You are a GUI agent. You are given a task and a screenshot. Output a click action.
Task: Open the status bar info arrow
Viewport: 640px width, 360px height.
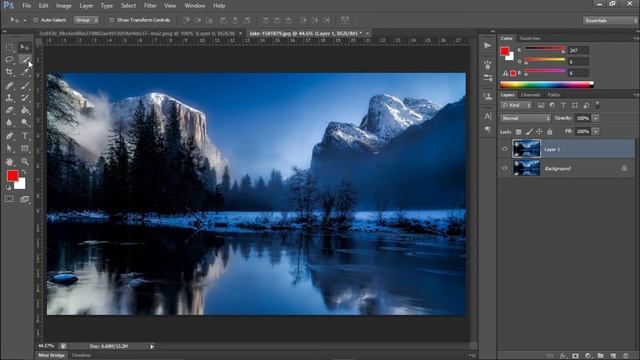152,347
